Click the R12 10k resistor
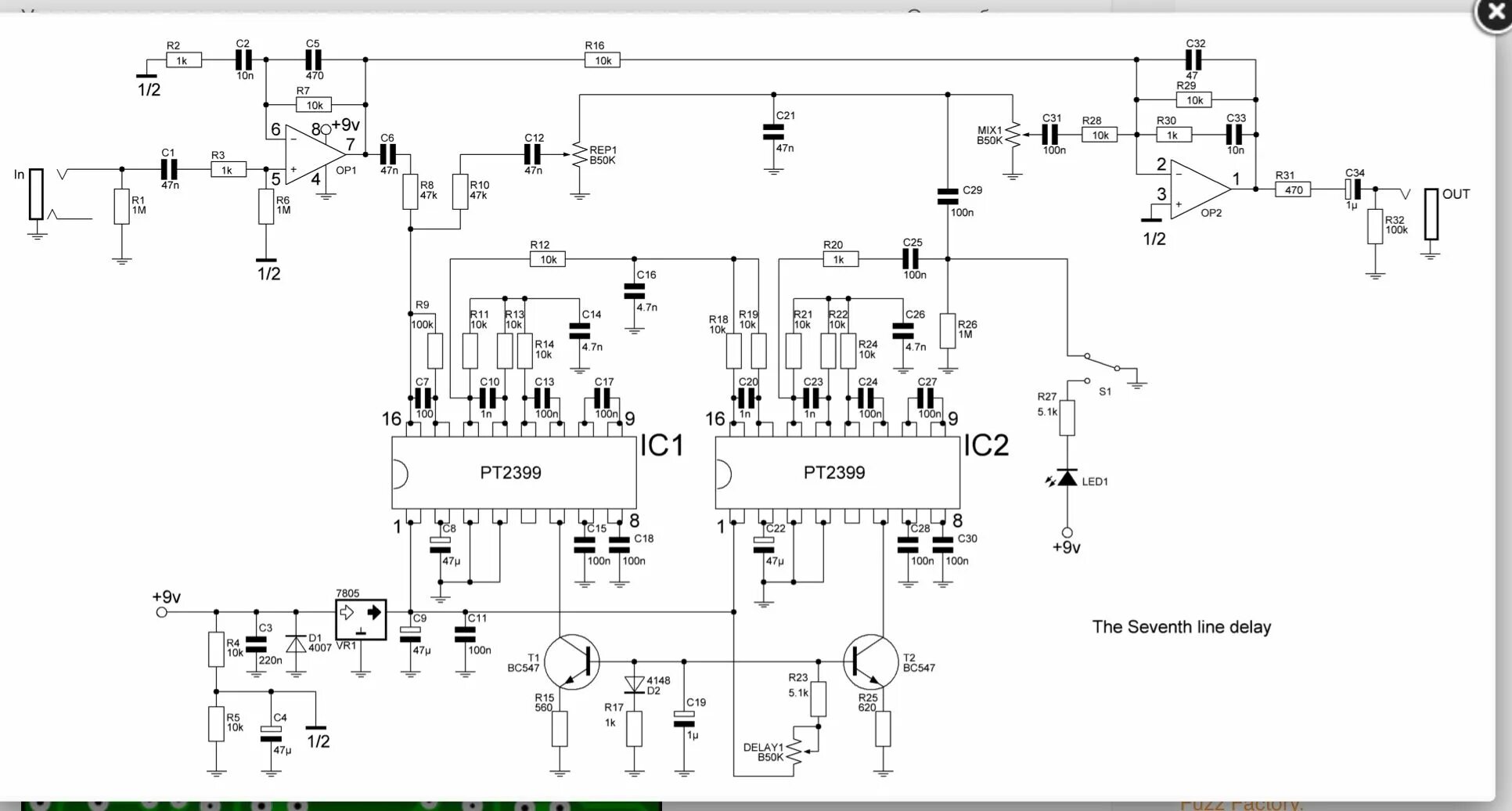This screenshot has height=811, width=1512. (x=548, y=259)
